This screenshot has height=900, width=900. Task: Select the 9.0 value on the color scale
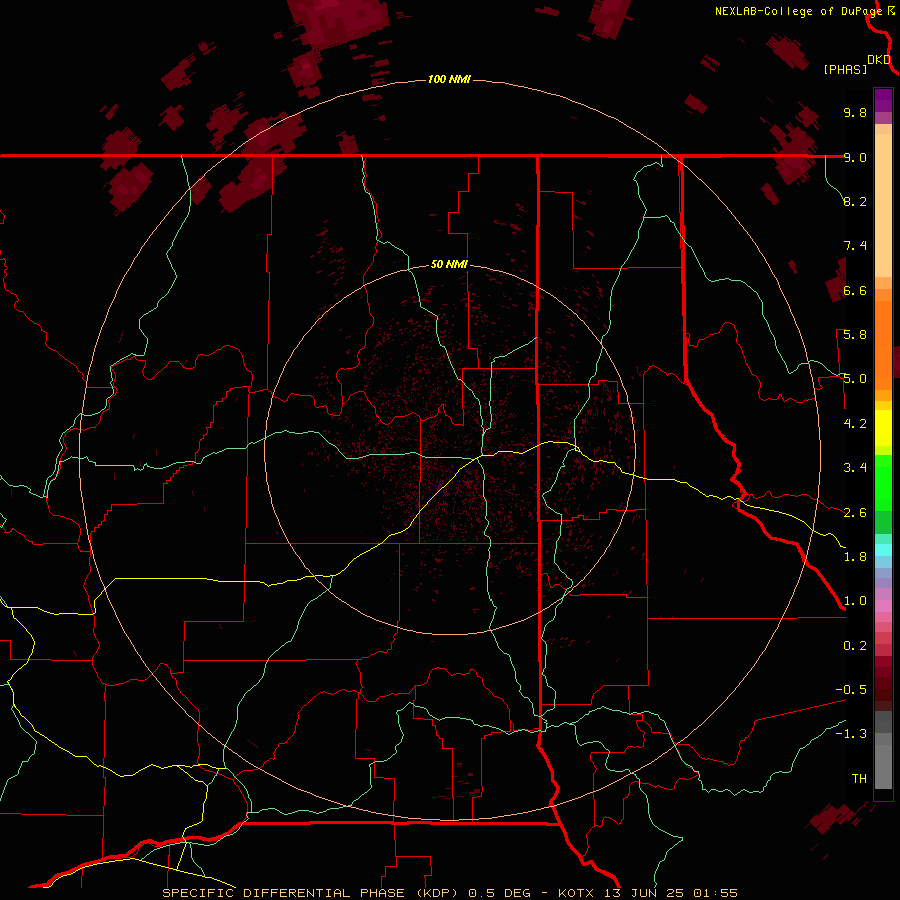855,157
